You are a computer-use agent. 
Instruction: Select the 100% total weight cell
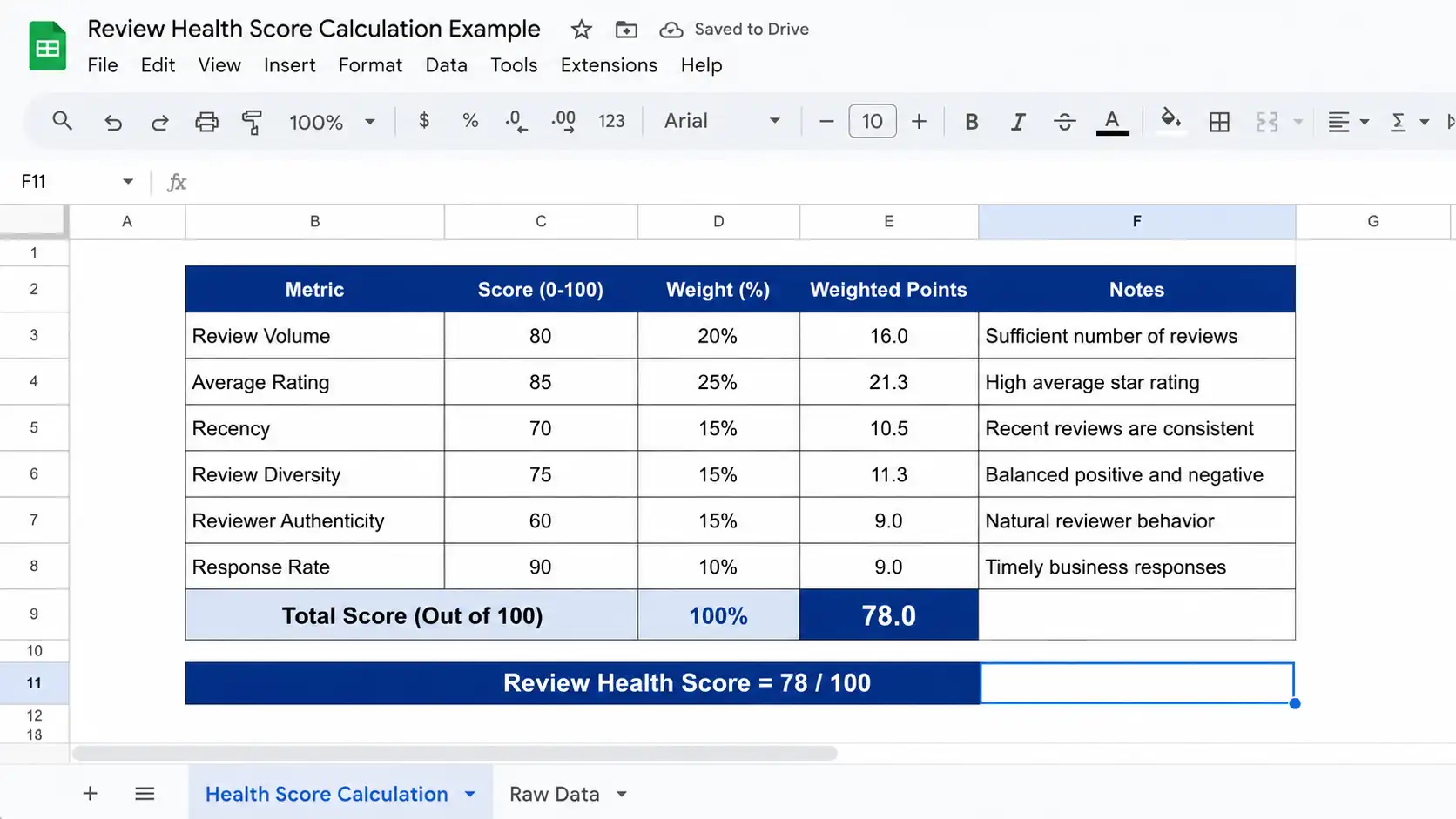(x=718, y=614)
